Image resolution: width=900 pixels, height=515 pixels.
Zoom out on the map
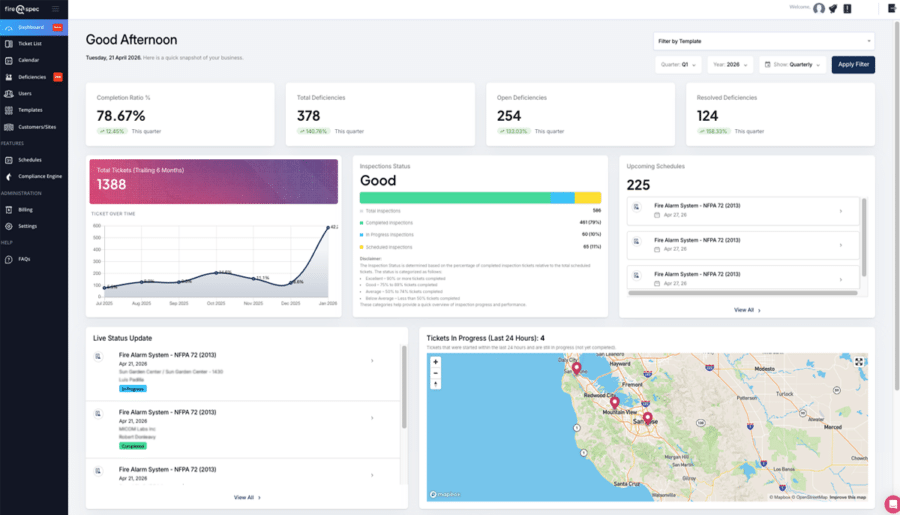point(435,373)
